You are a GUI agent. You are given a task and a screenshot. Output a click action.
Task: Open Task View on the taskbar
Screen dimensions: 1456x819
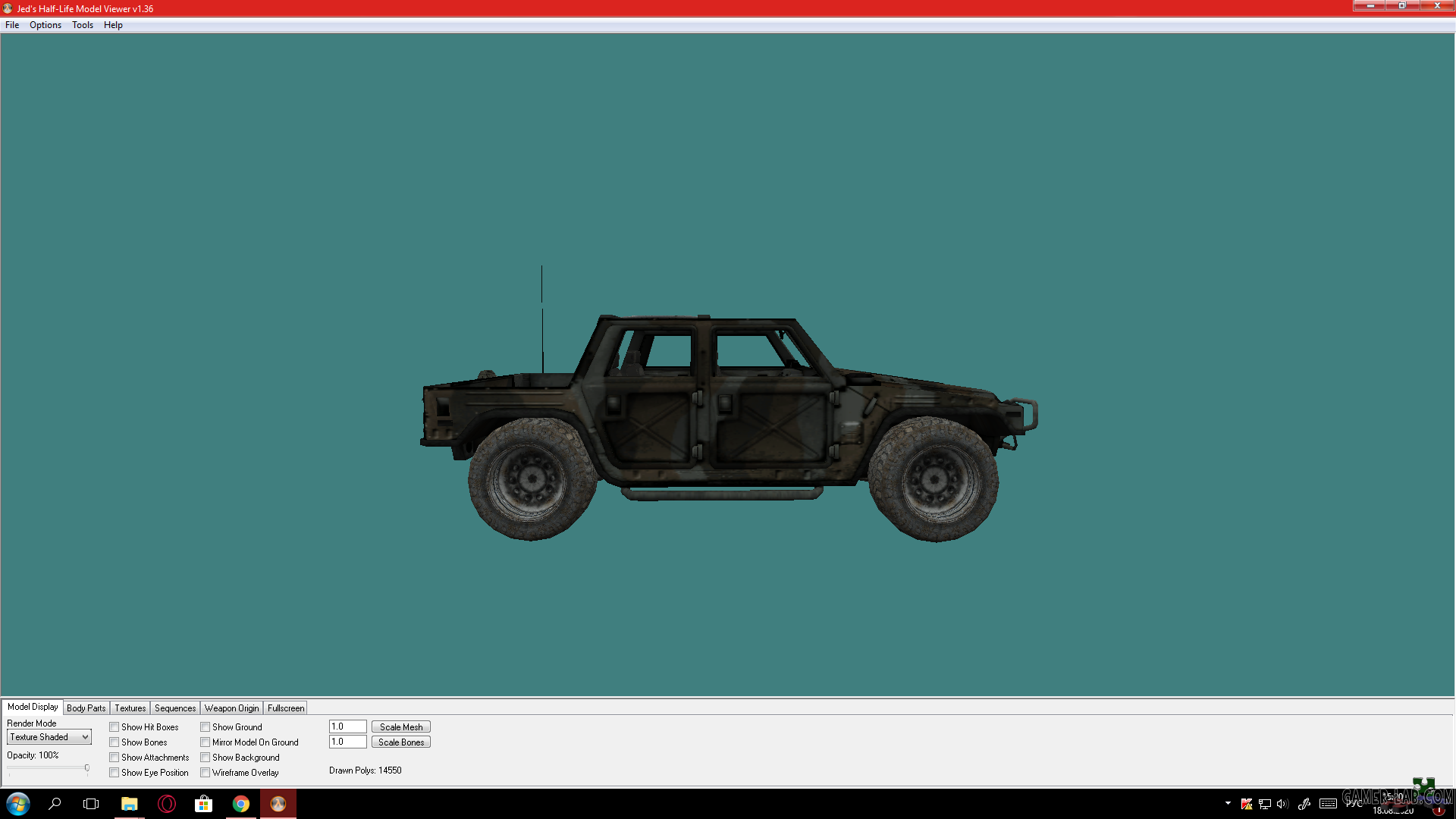[91, 804]
